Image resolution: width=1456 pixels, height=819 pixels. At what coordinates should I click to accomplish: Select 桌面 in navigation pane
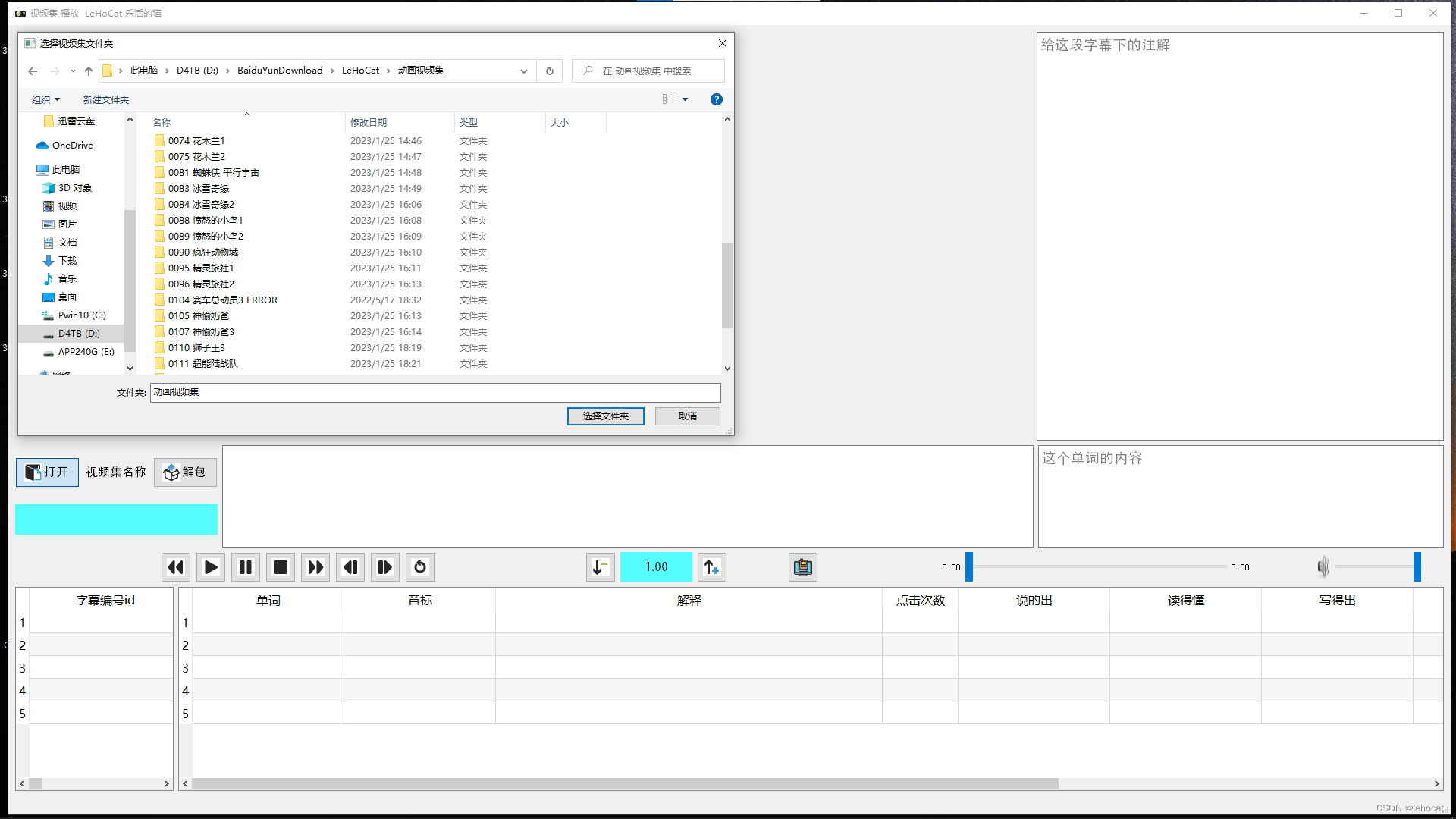pyautogui.click(x=67, y=297)
